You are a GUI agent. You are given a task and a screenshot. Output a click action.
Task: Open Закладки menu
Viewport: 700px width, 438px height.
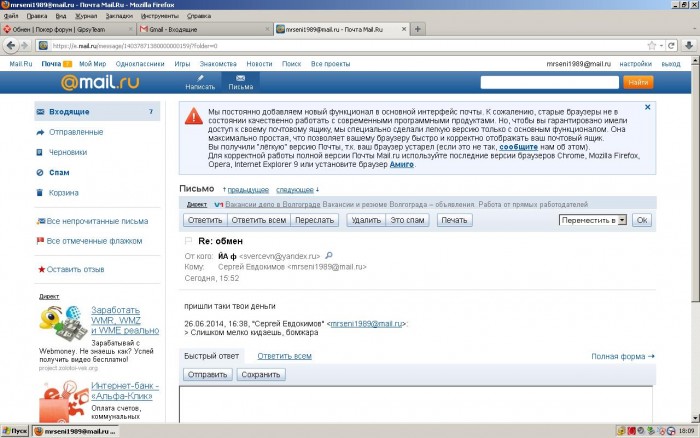click(119, 16)
